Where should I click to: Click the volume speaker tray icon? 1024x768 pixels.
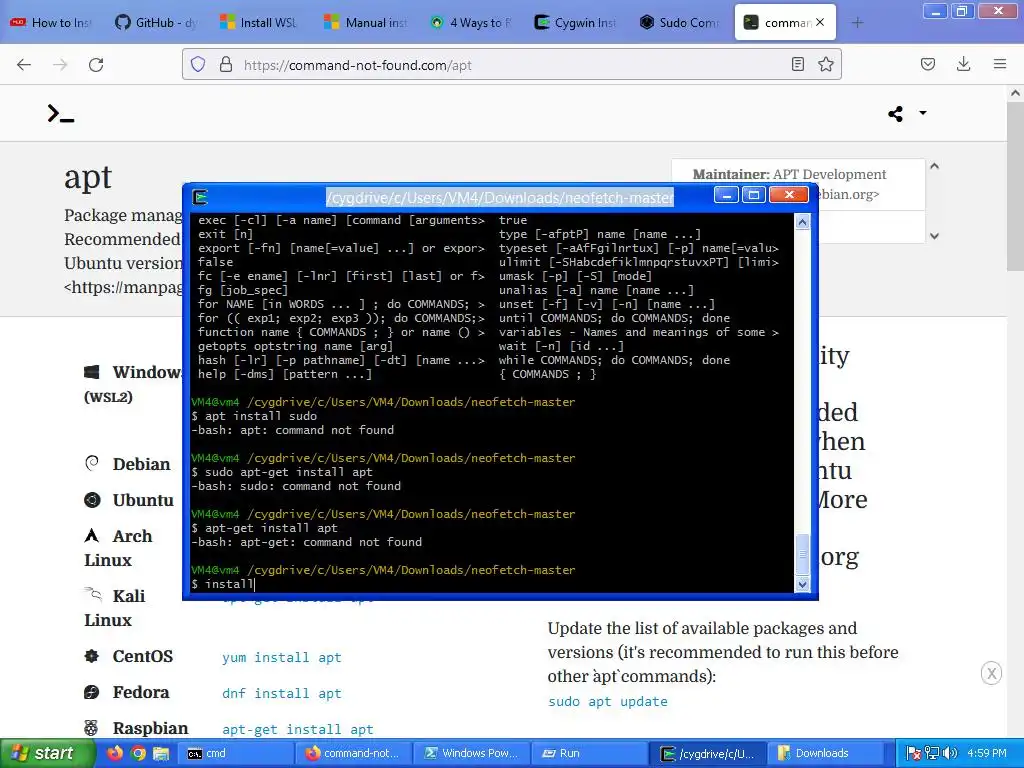click(x=950, y=754)
